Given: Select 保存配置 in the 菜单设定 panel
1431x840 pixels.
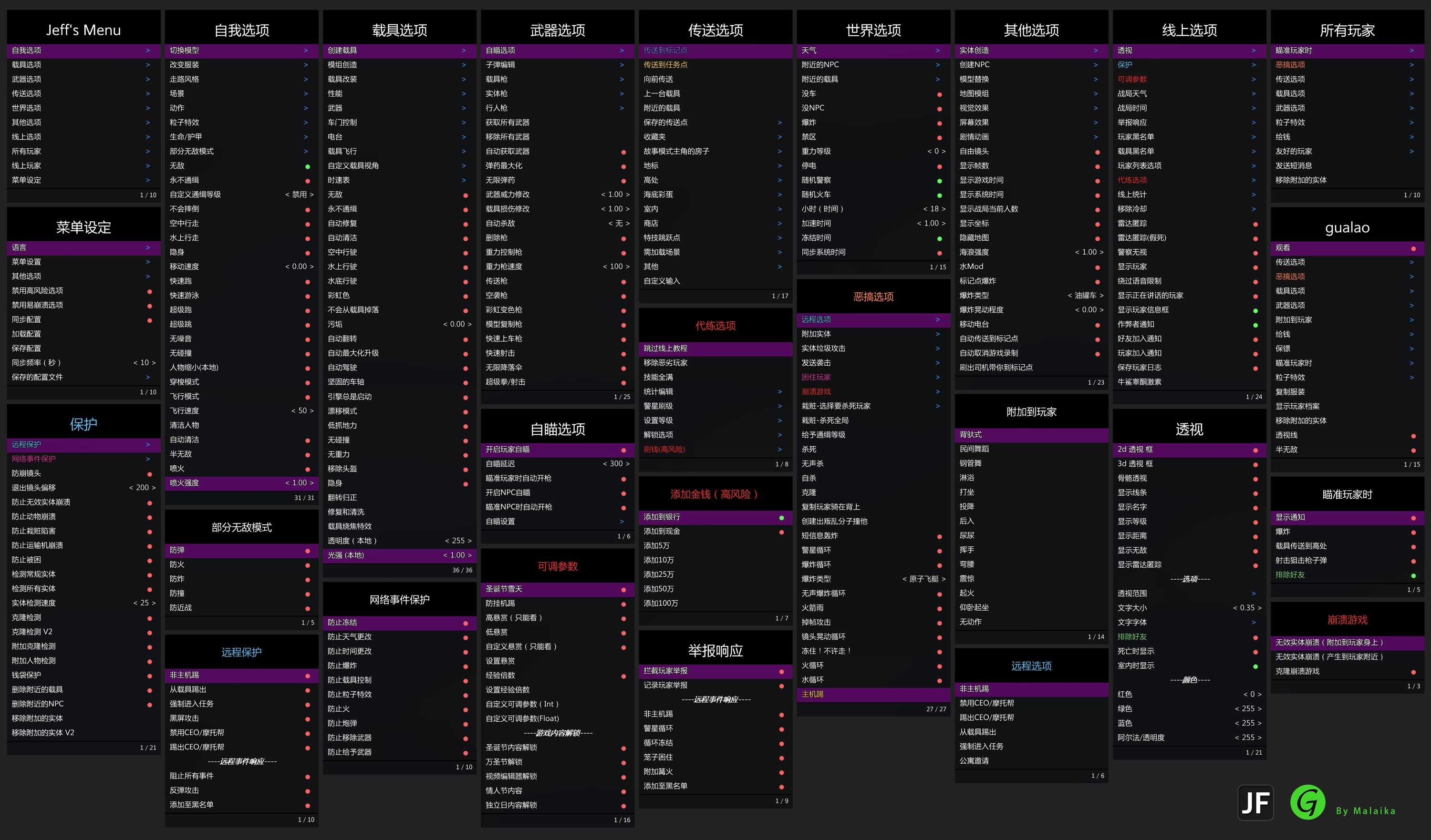Looking at the screenshot, I should [x=26, y=348].
